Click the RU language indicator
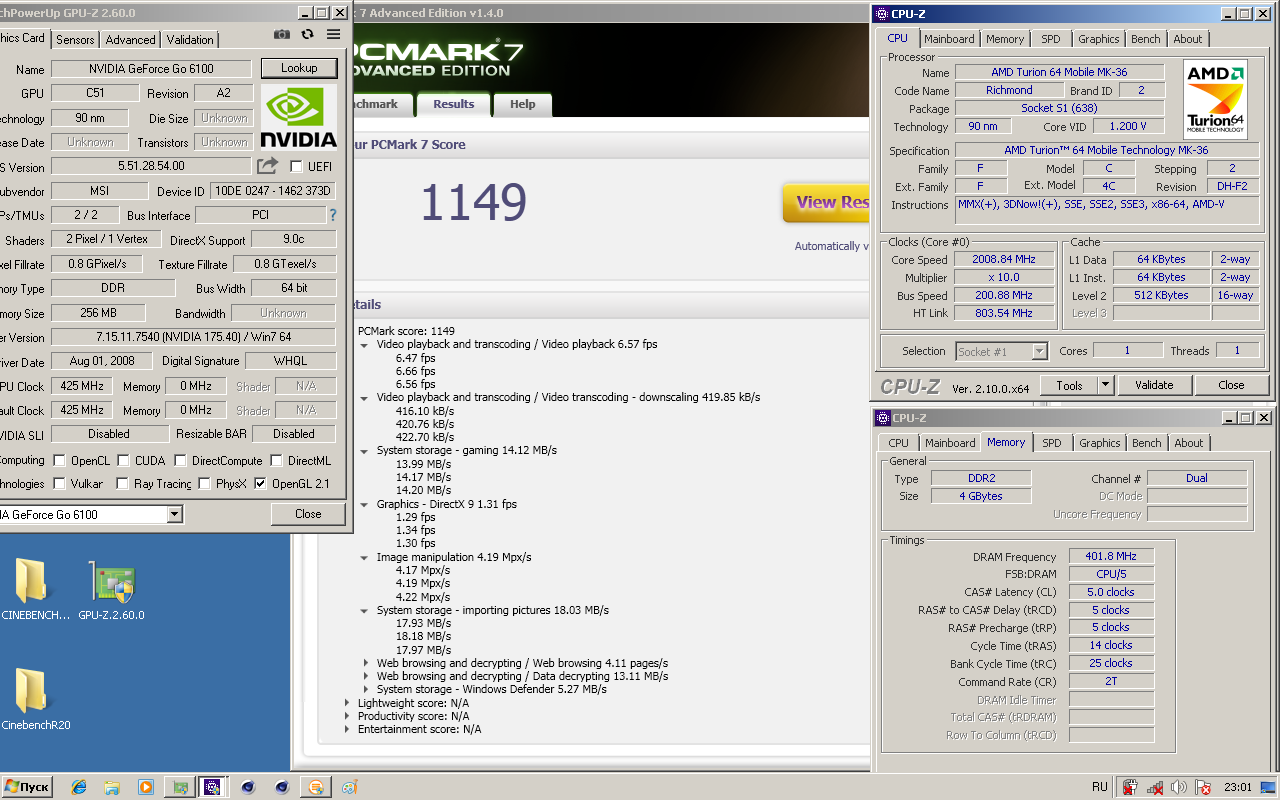The width and height of the screenshot is (1280, 800). coord(1100,787)
